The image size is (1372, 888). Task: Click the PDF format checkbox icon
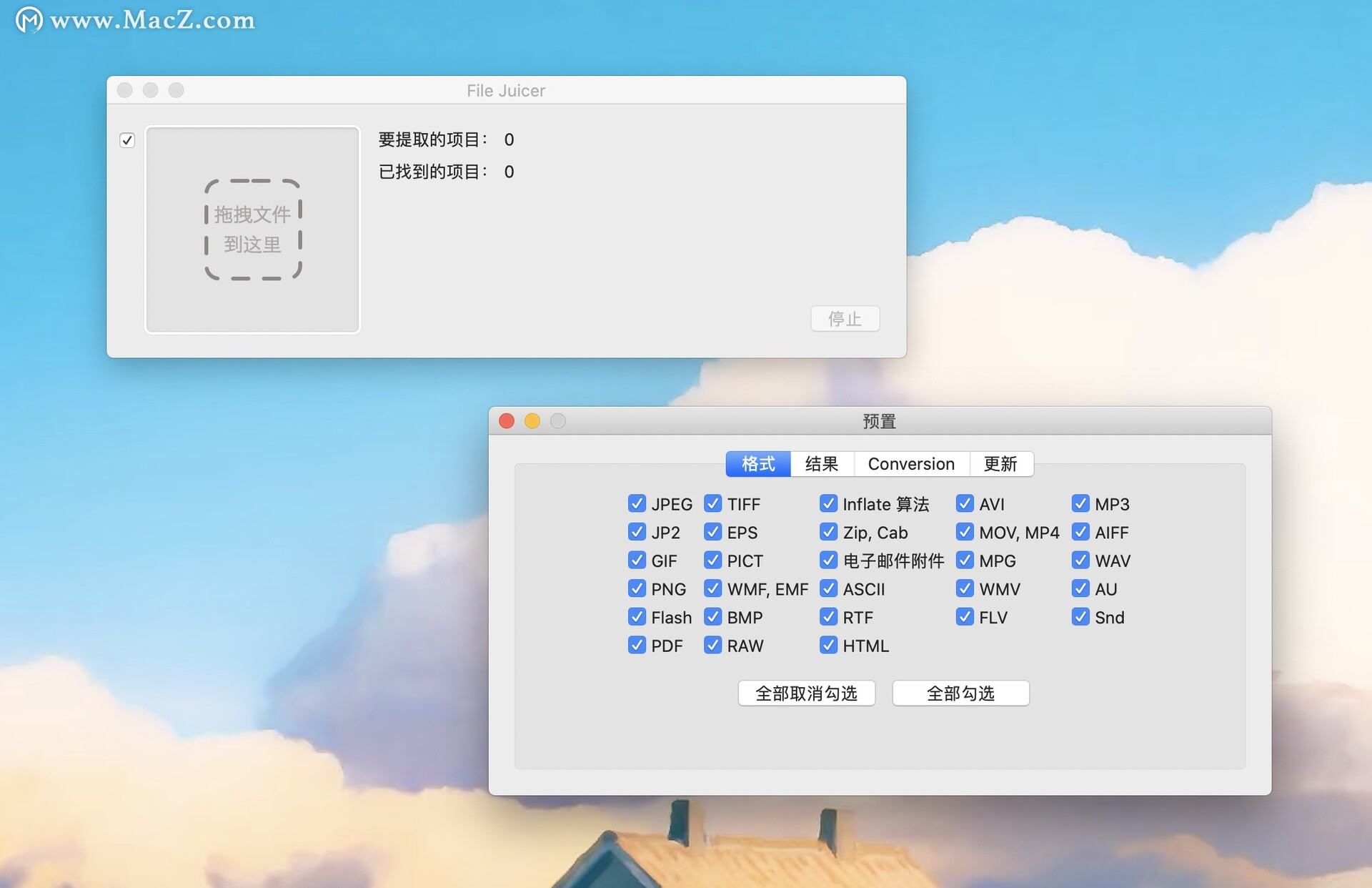(637, 645)
